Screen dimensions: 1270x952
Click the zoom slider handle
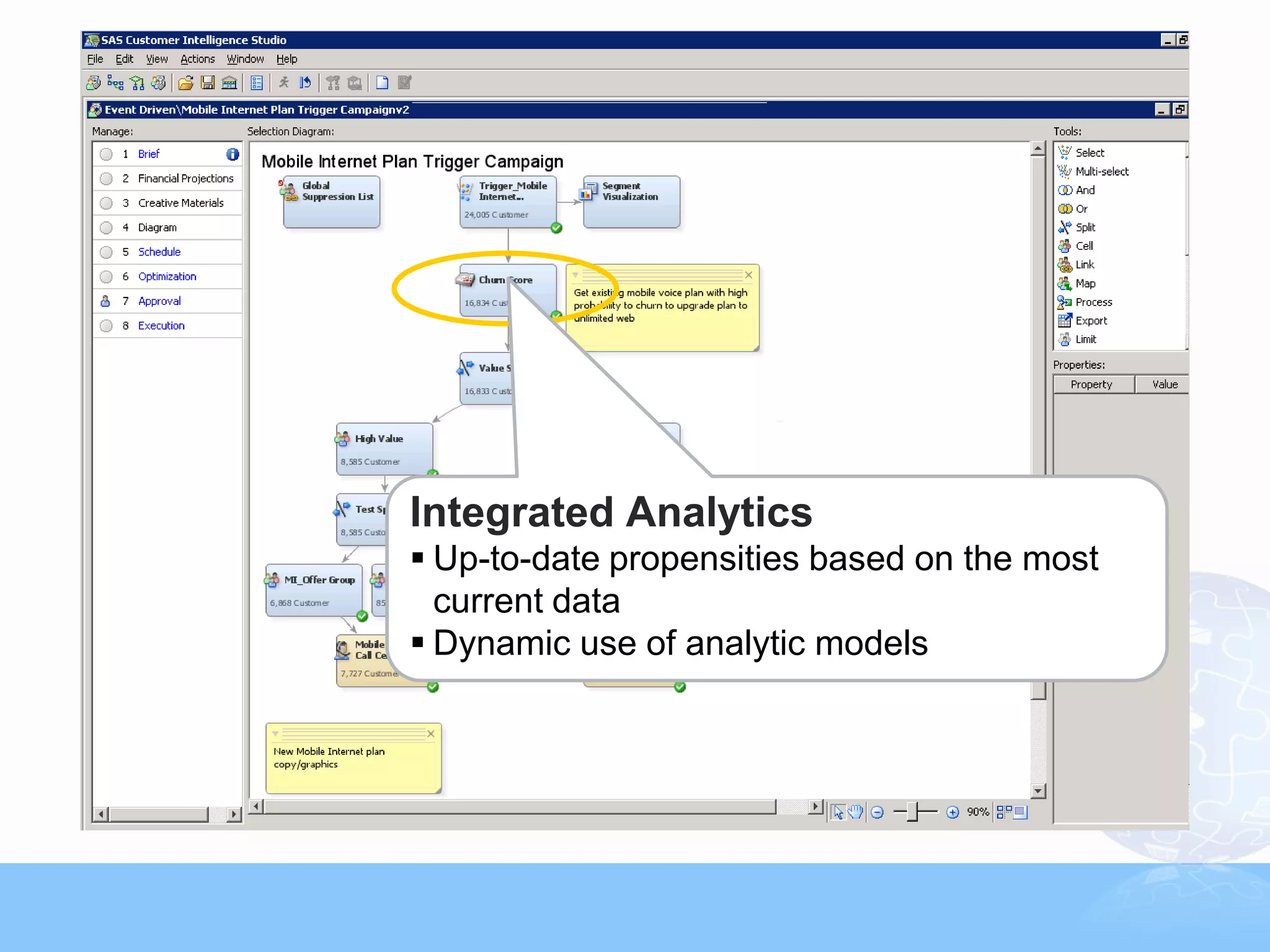click(x=912, y=812)
